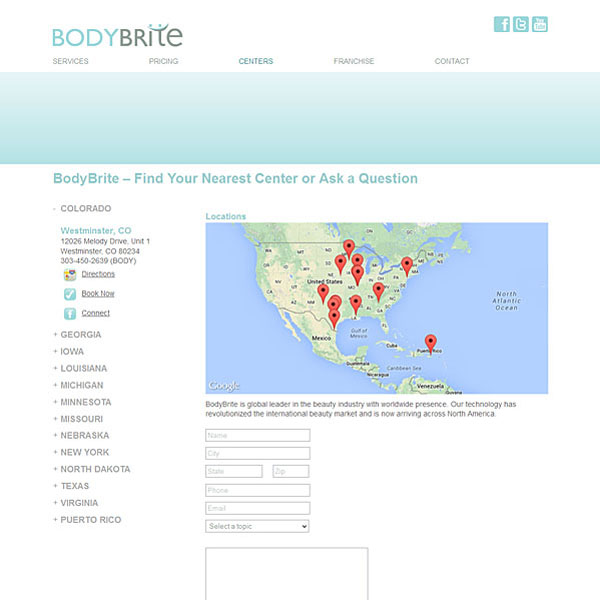Viewport: 600px width, 600px height.
Task: Click the North Atlantic Ocean map label
Action: pyautogui.click(x=507, y=301)
